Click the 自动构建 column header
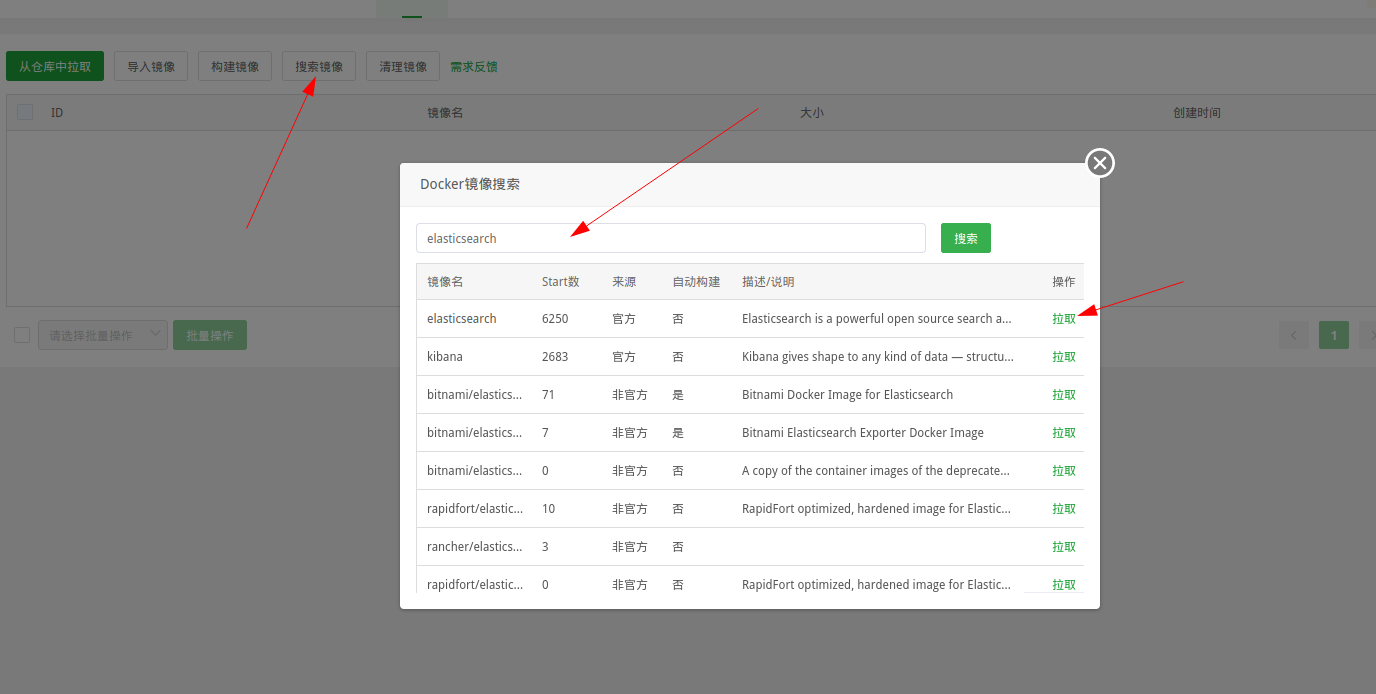 (696, 282)
